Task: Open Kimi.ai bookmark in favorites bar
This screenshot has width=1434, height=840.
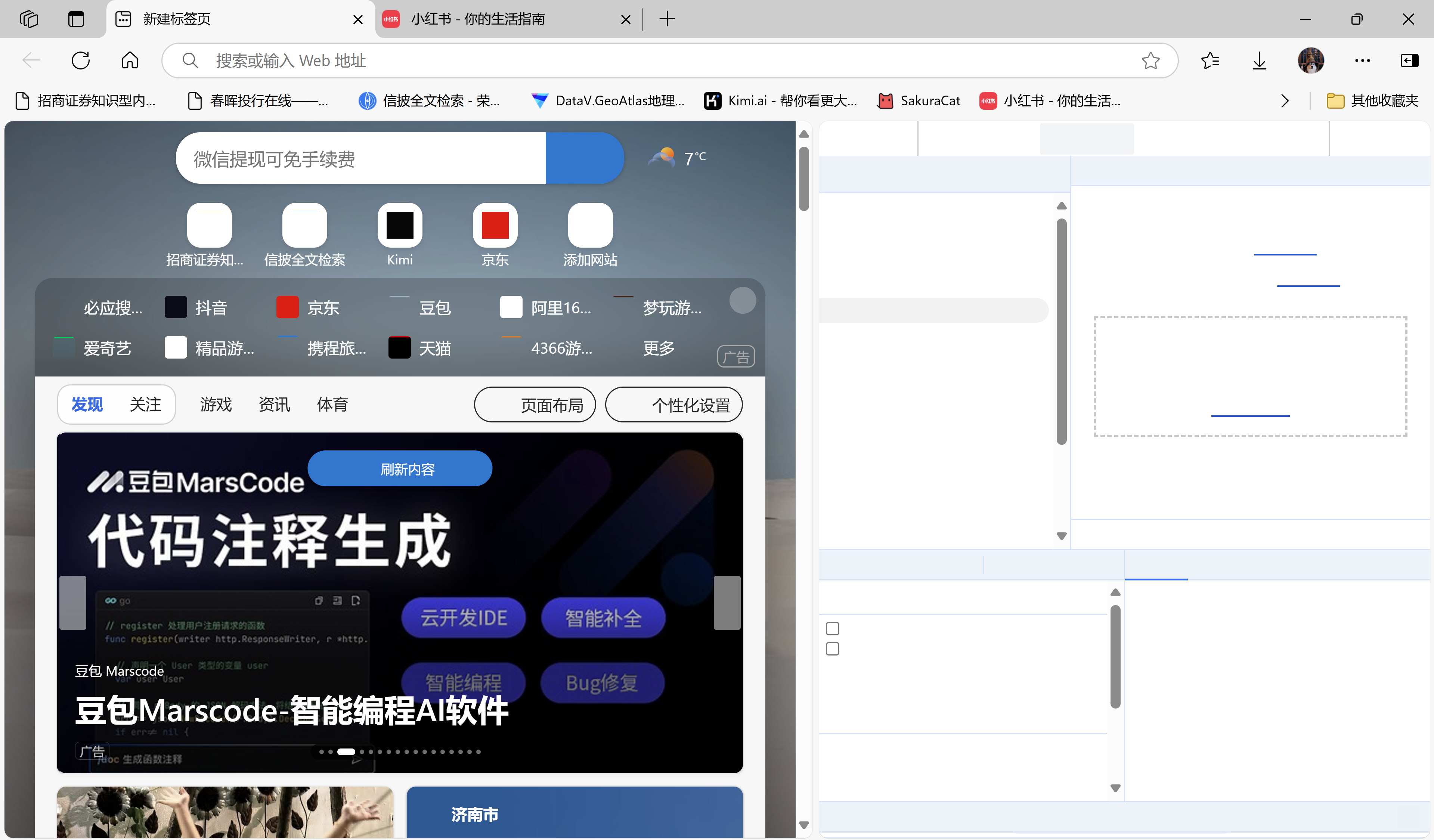Action: pyautogui.click(x=781, y=101)
